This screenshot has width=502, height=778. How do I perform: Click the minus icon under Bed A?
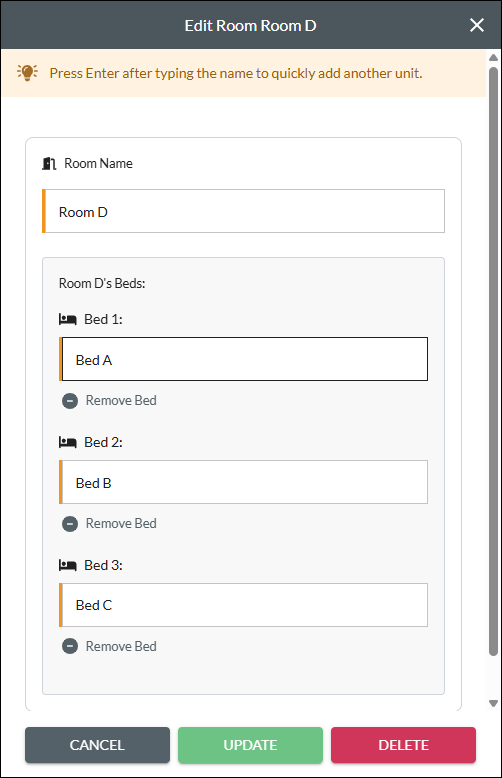70,400
